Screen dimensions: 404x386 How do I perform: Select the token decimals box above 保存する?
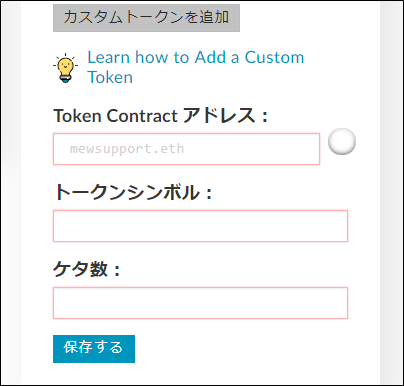pos(200,303)
